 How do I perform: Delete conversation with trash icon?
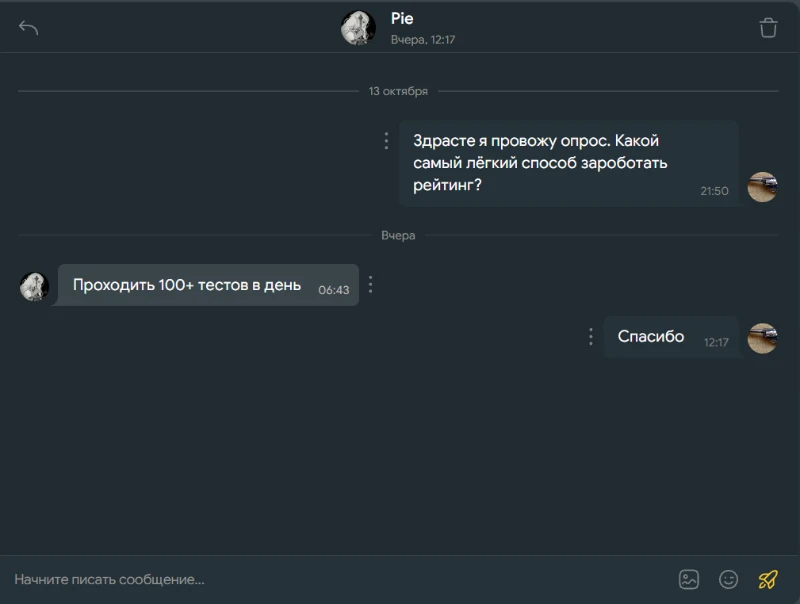768,28
